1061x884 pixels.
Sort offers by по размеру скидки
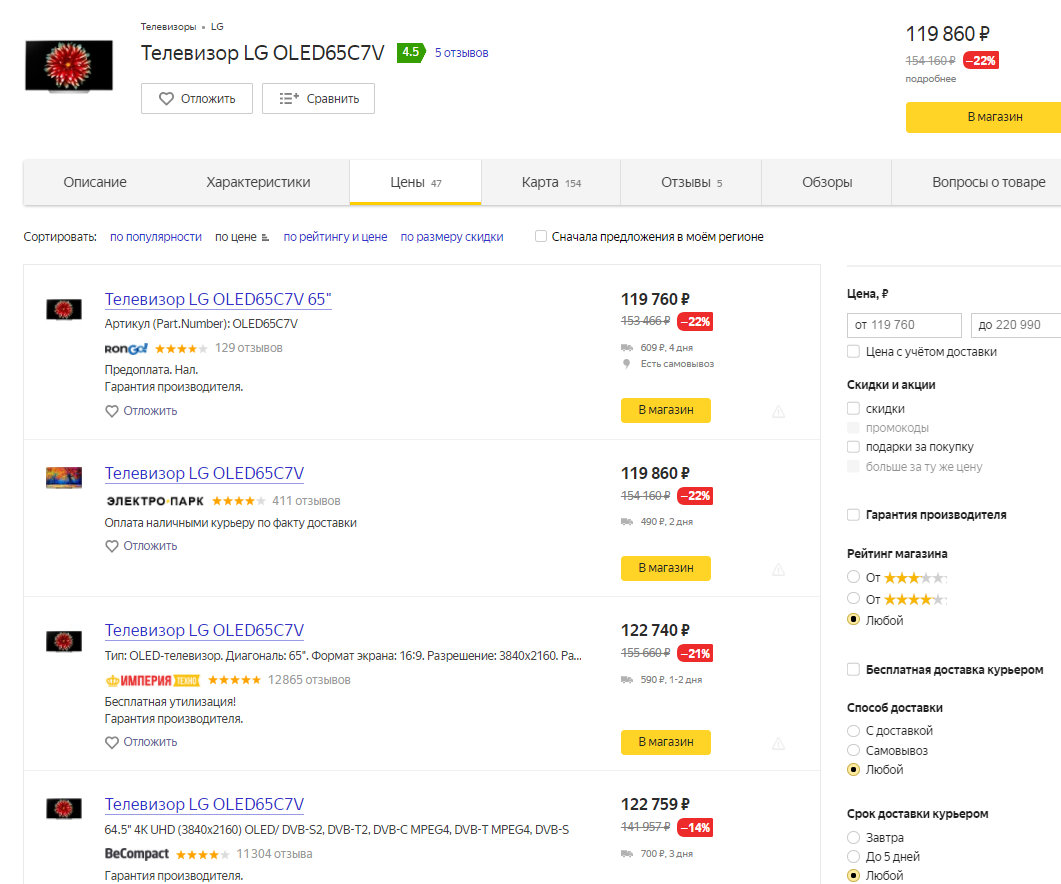pyautogui.click(x=452, y=237)
